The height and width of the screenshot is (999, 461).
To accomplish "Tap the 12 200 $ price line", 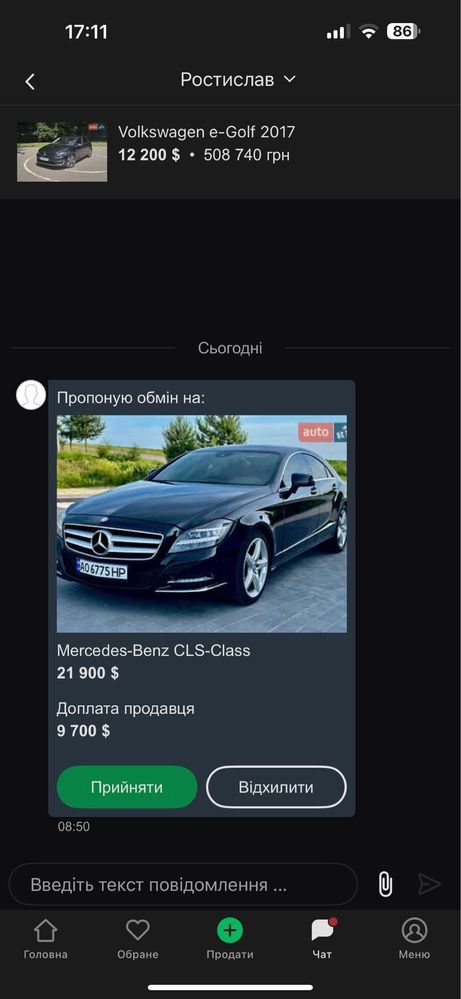I will [149, 155].
